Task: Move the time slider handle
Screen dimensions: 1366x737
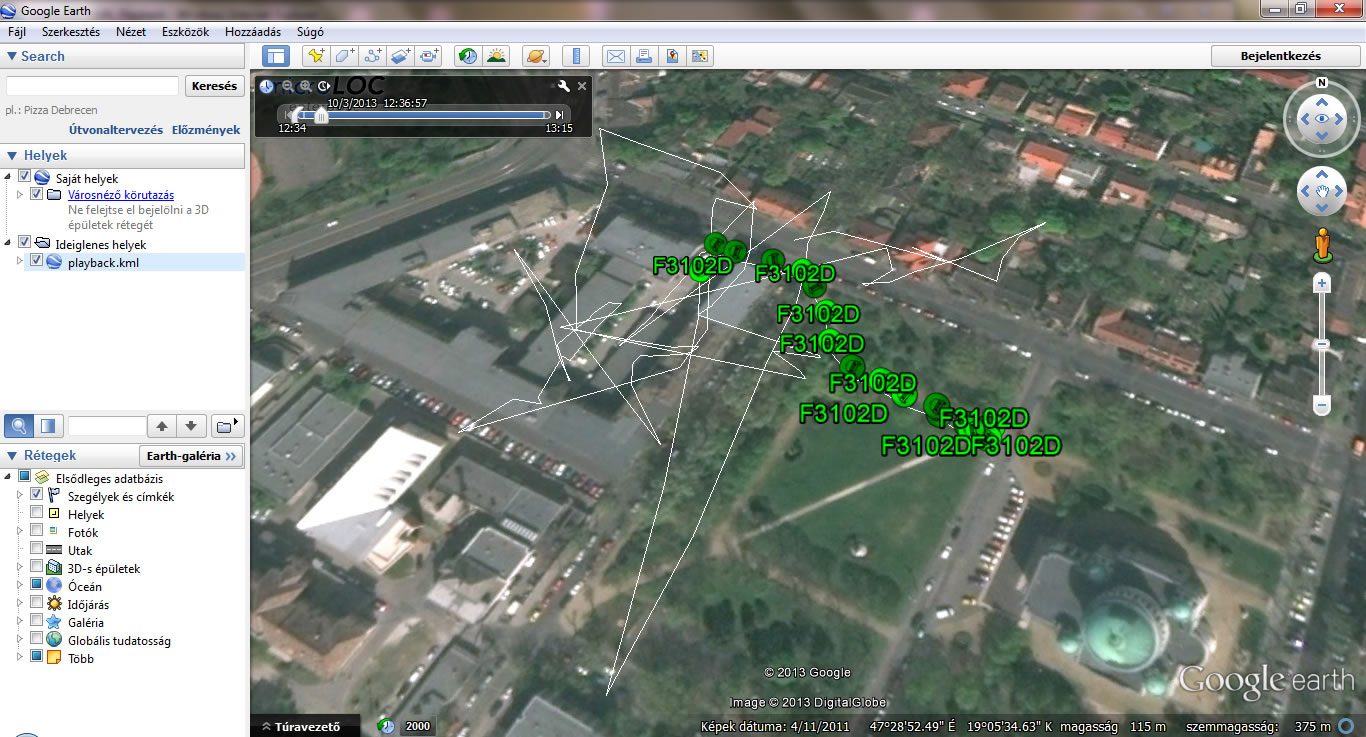Action: [321, 116]
